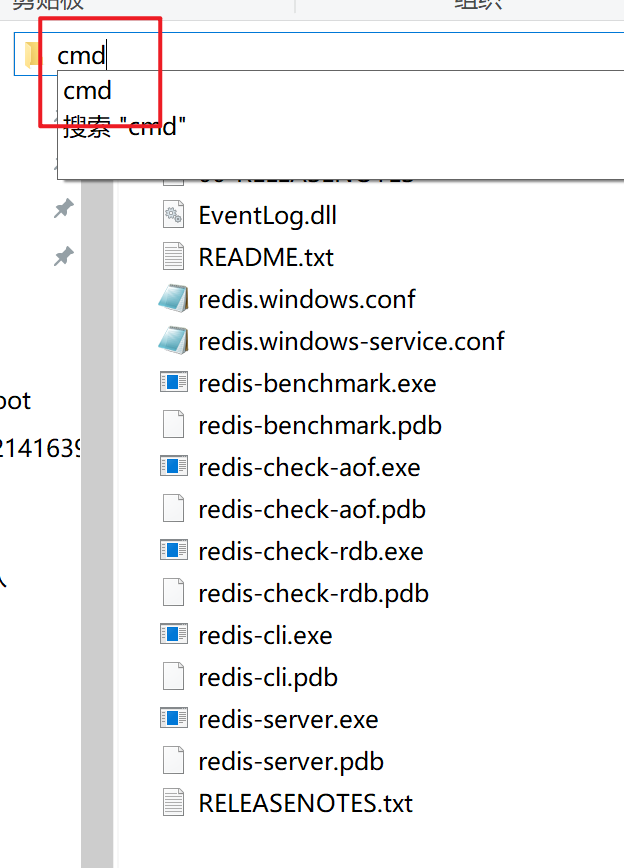Select the redis-benchmark.pdb file name
This screenshot has height=868, width=624.
(320, 426)
